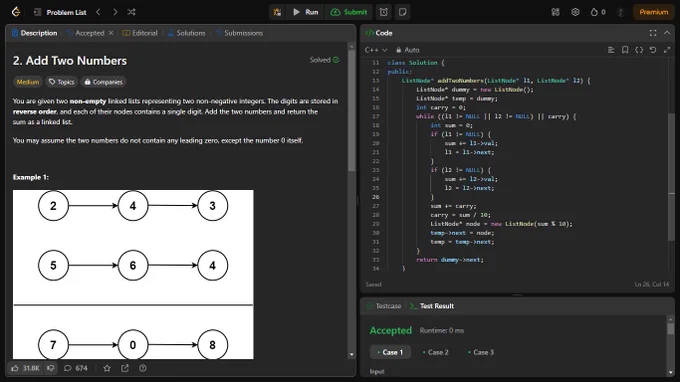Click the timer alarm clock icon

384,12
